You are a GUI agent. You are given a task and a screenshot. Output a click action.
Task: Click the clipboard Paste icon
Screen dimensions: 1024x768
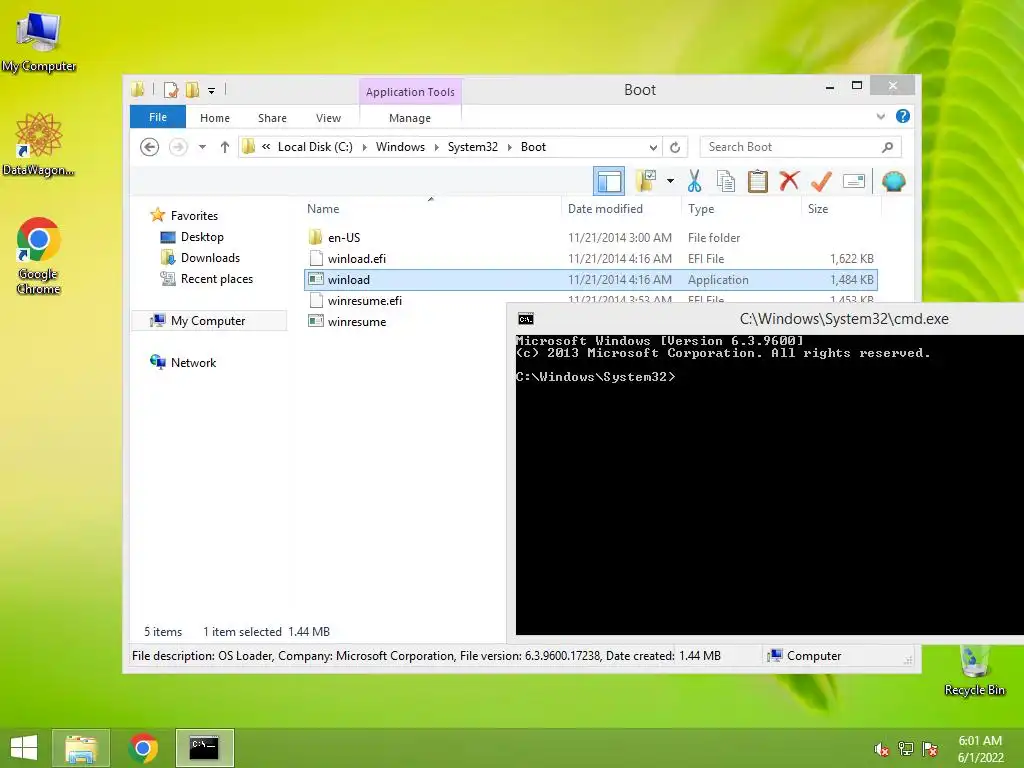click(758, 181)
